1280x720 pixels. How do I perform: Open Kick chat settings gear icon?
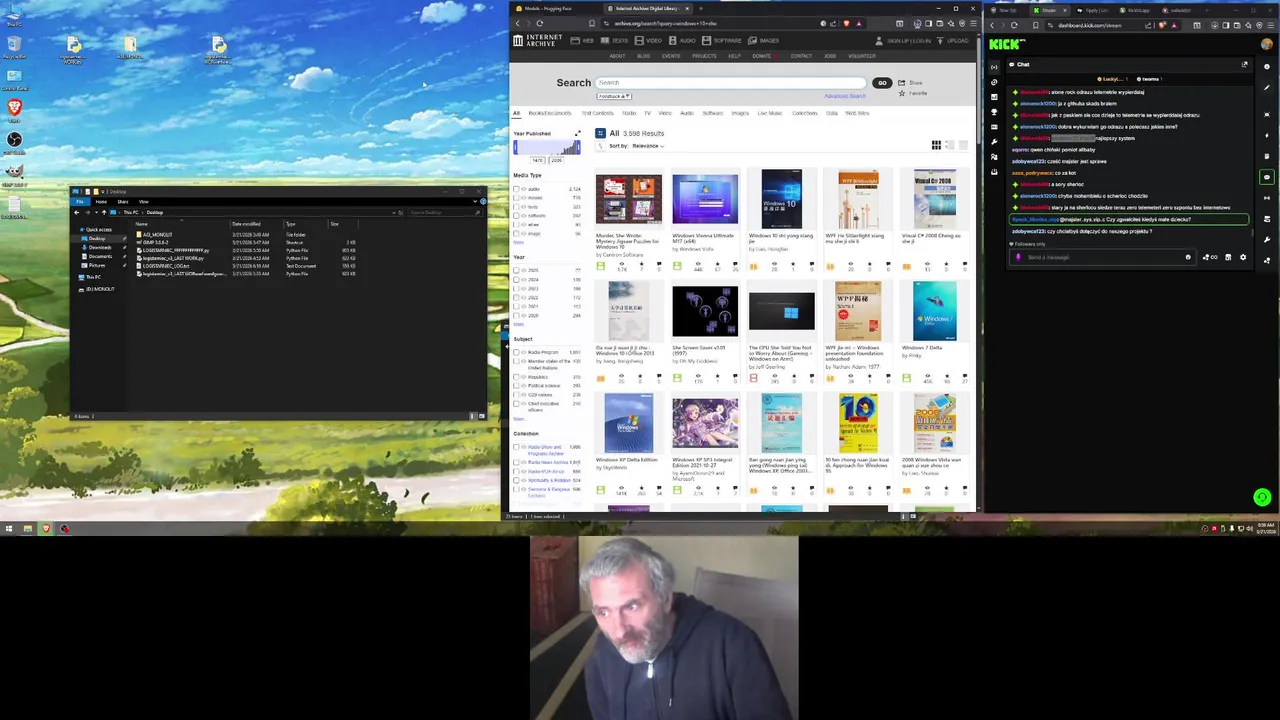(x=1243, y=257)
